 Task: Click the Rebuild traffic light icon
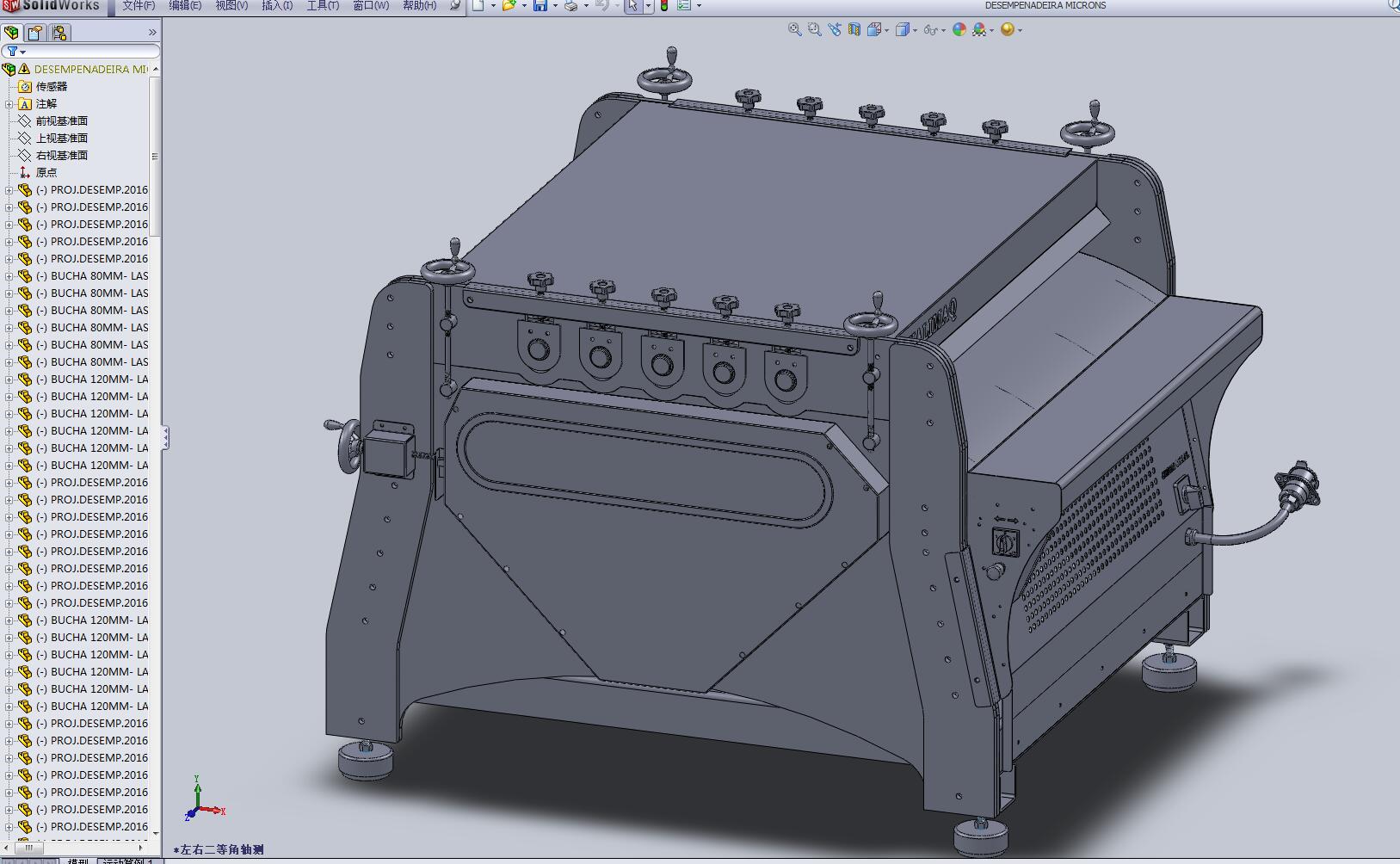pos(663,5)
